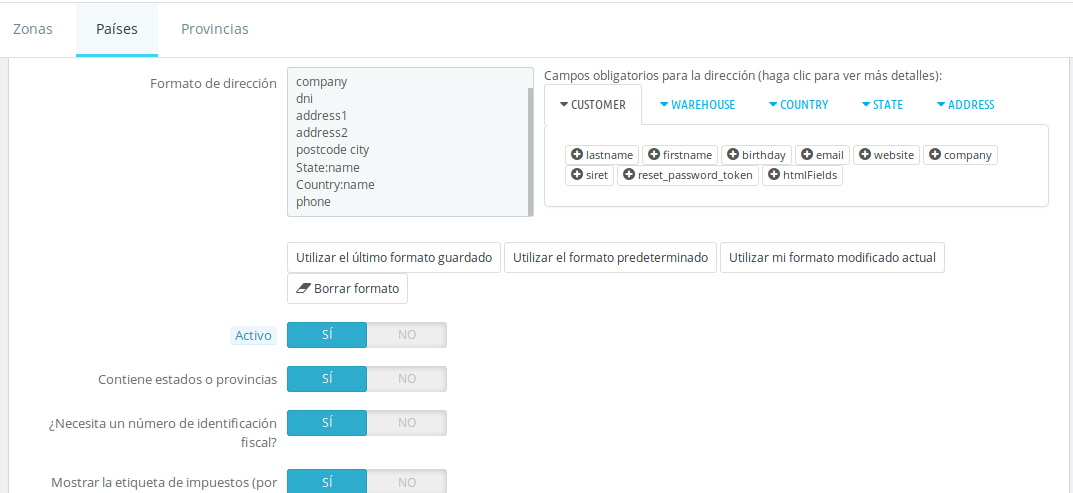Click 'State:name' line in format box

pos(328,168)
